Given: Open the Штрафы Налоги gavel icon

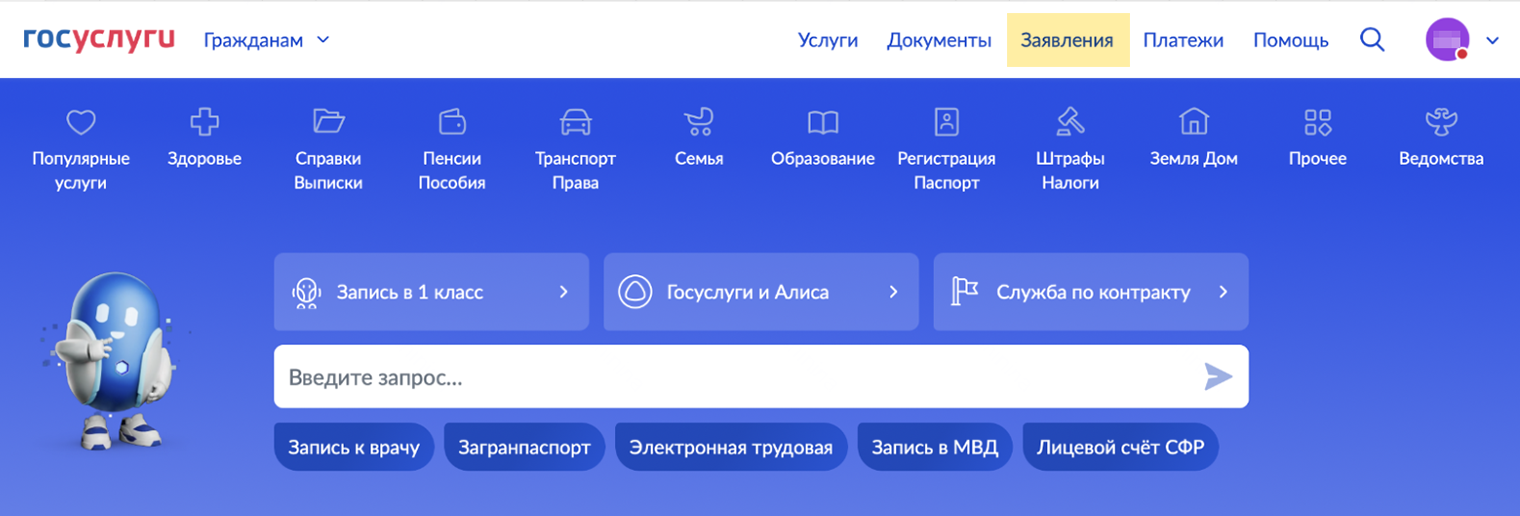Looking at the screenshot, I should pyautogui.click(x=1070, y=122).
